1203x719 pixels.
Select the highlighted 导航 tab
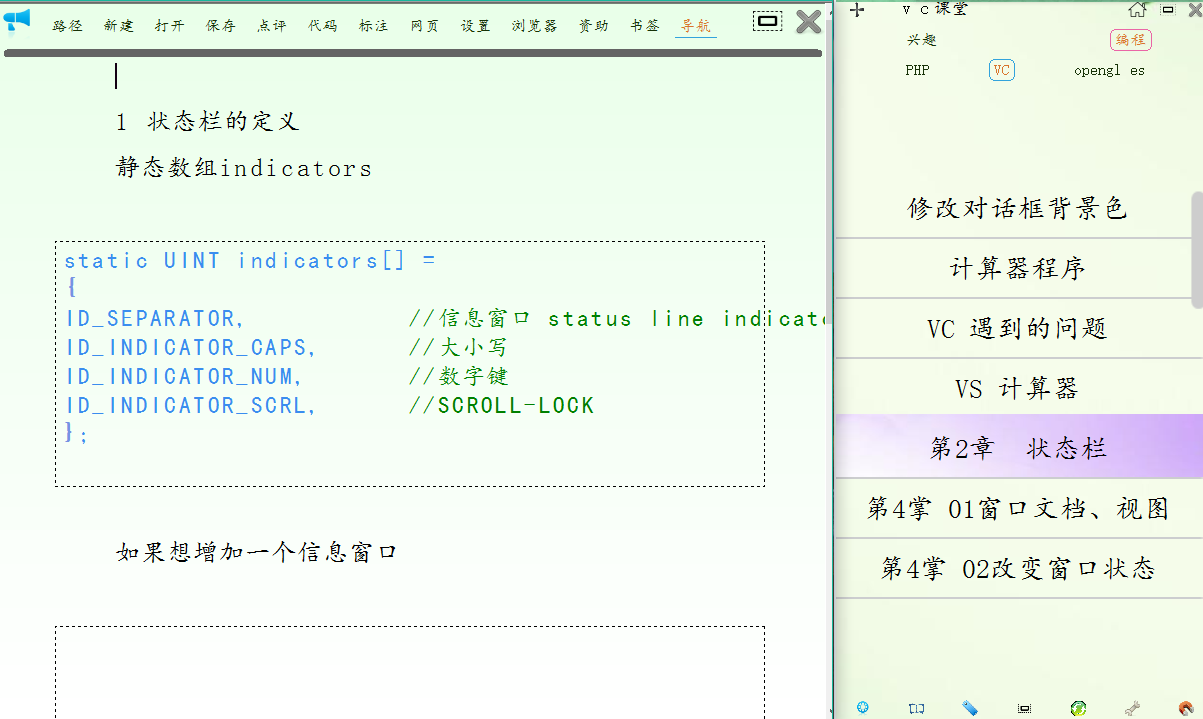click(x=696, y=26)
